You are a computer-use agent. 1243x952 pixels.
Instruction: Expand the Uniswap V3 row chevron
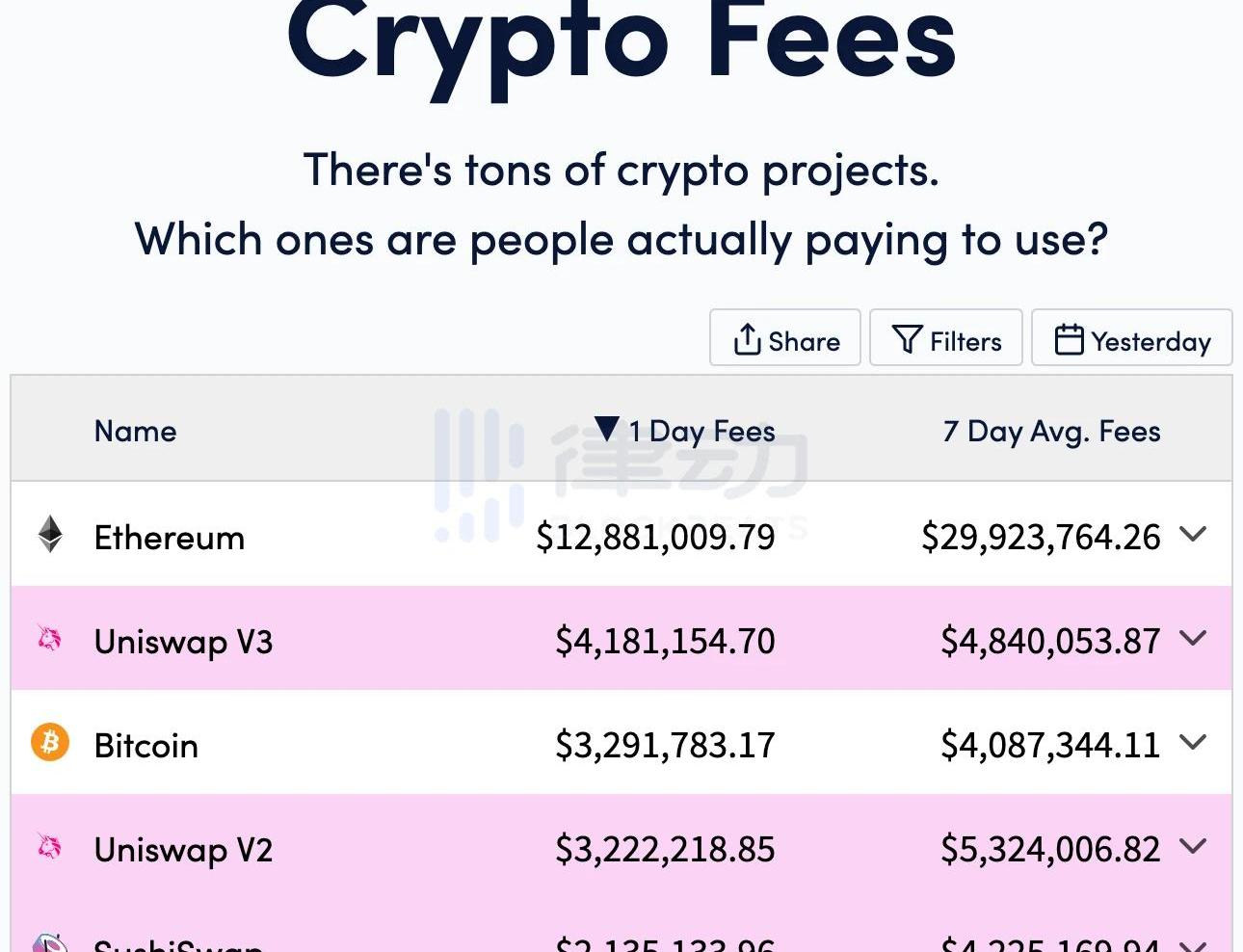point(1193,638)
